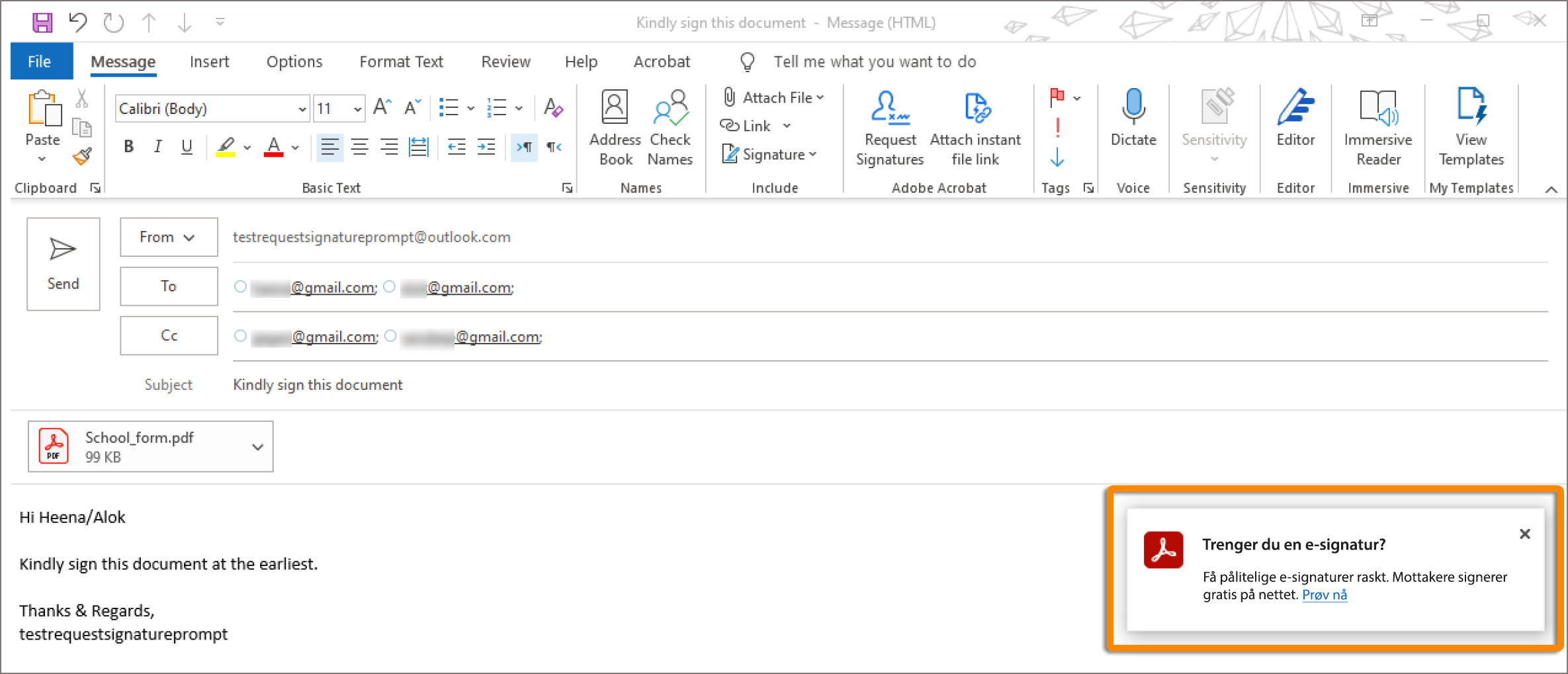Apply a numbered list

(x=497, y=107)
